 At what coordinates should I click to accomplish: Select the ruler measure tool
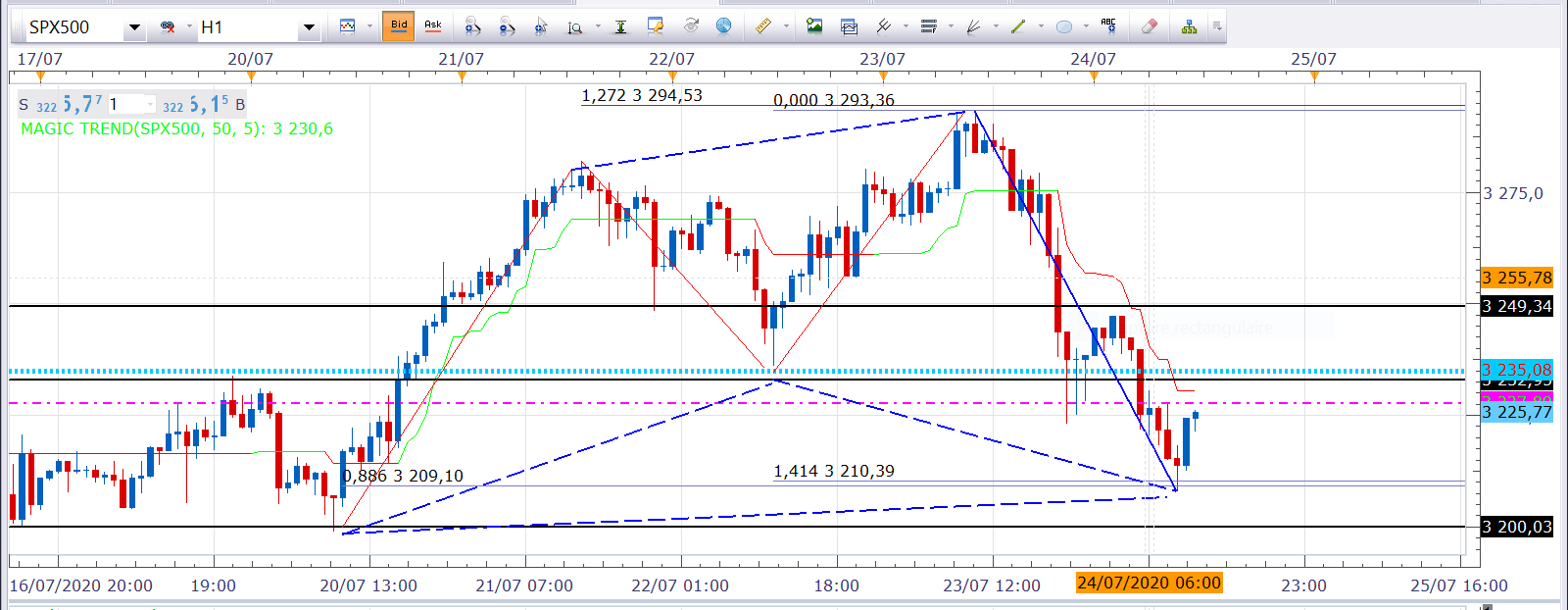pos(763,26)
